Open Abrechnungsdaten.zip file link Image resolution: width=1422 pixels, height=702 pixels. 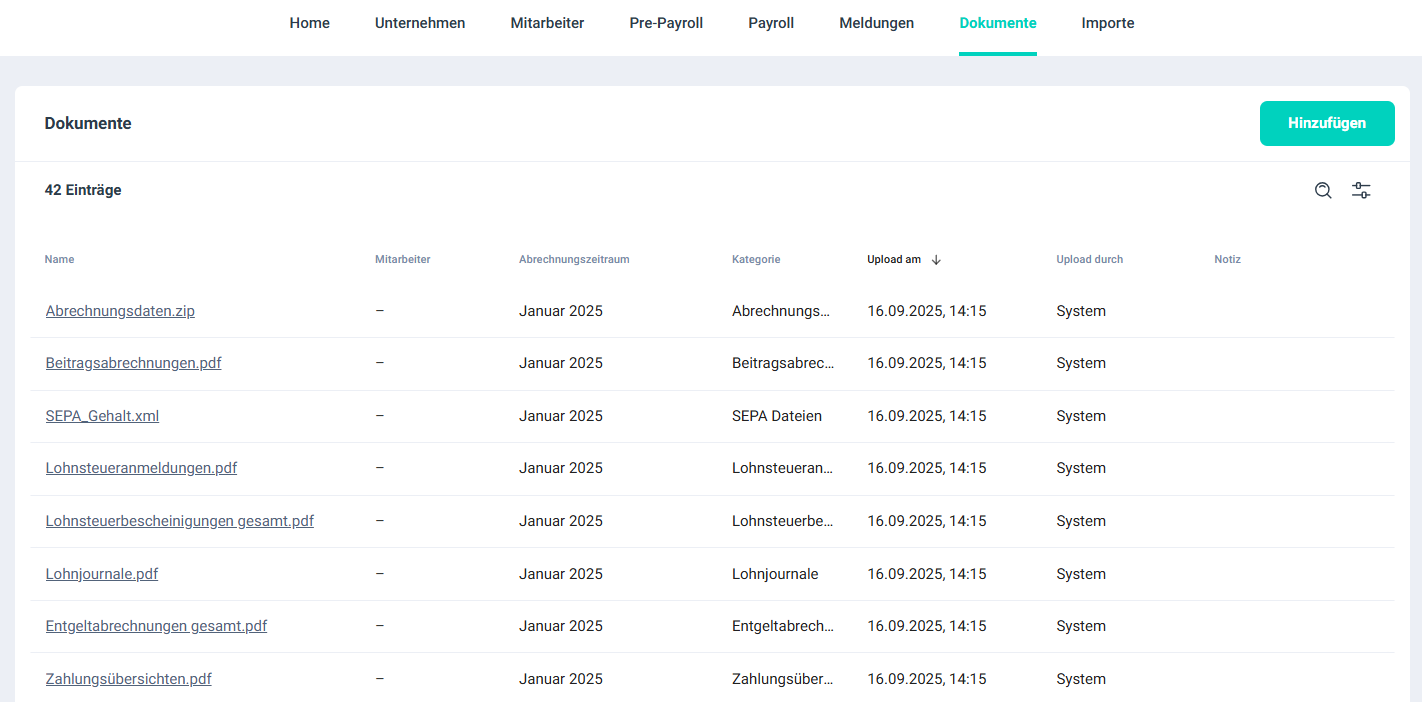[120, 311]
